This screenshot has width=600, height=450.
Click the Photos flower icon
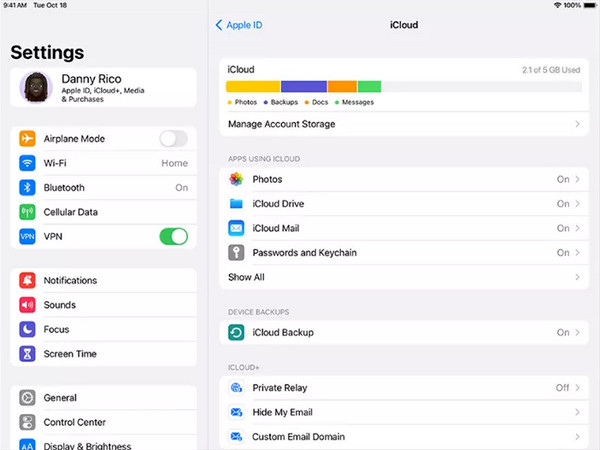pyautogui.click(x=236, y=179)
